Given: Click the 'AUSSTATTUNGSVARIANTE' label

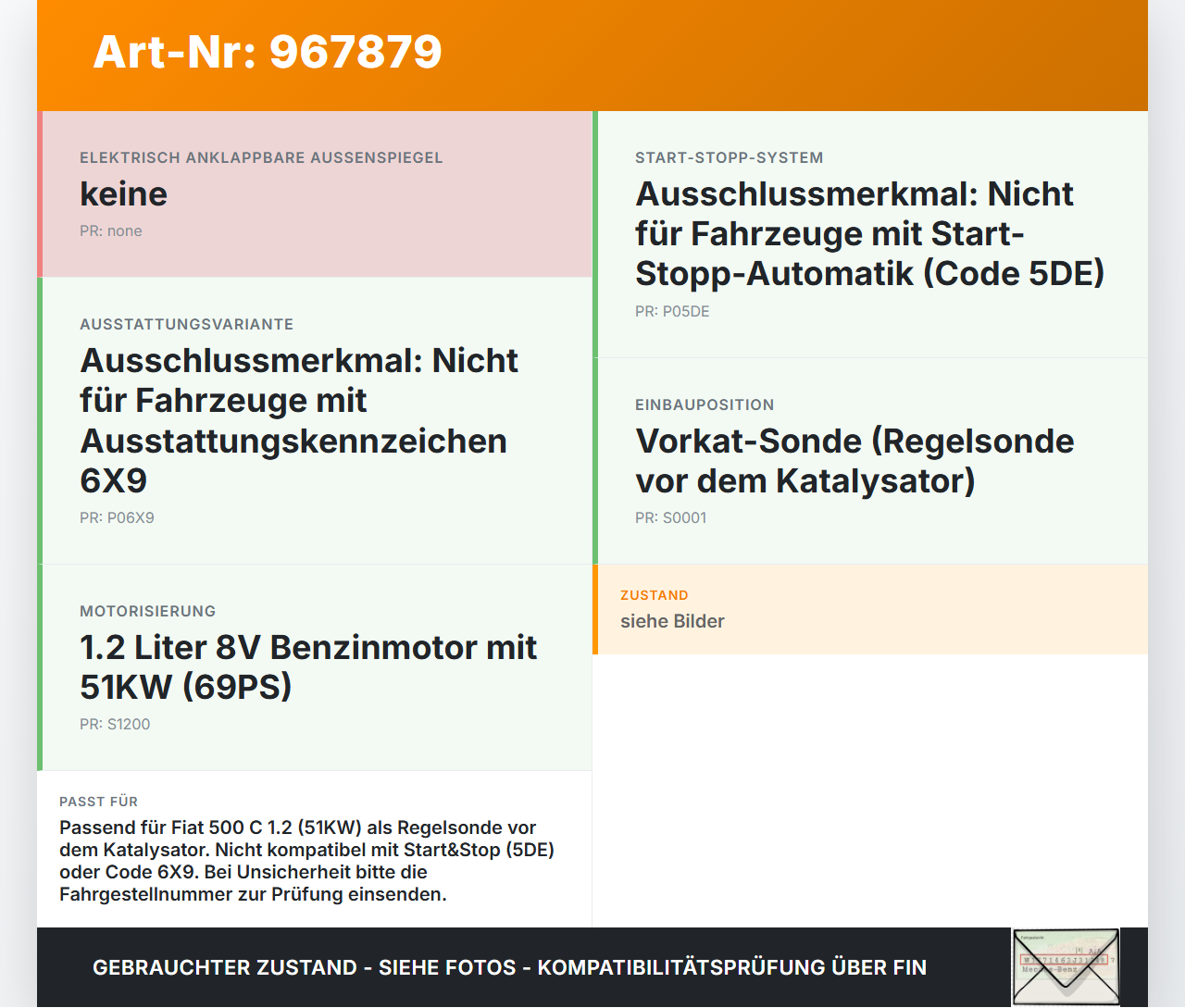Looking at the screenshot, I should pyautogui.click(x=187, y=324).
